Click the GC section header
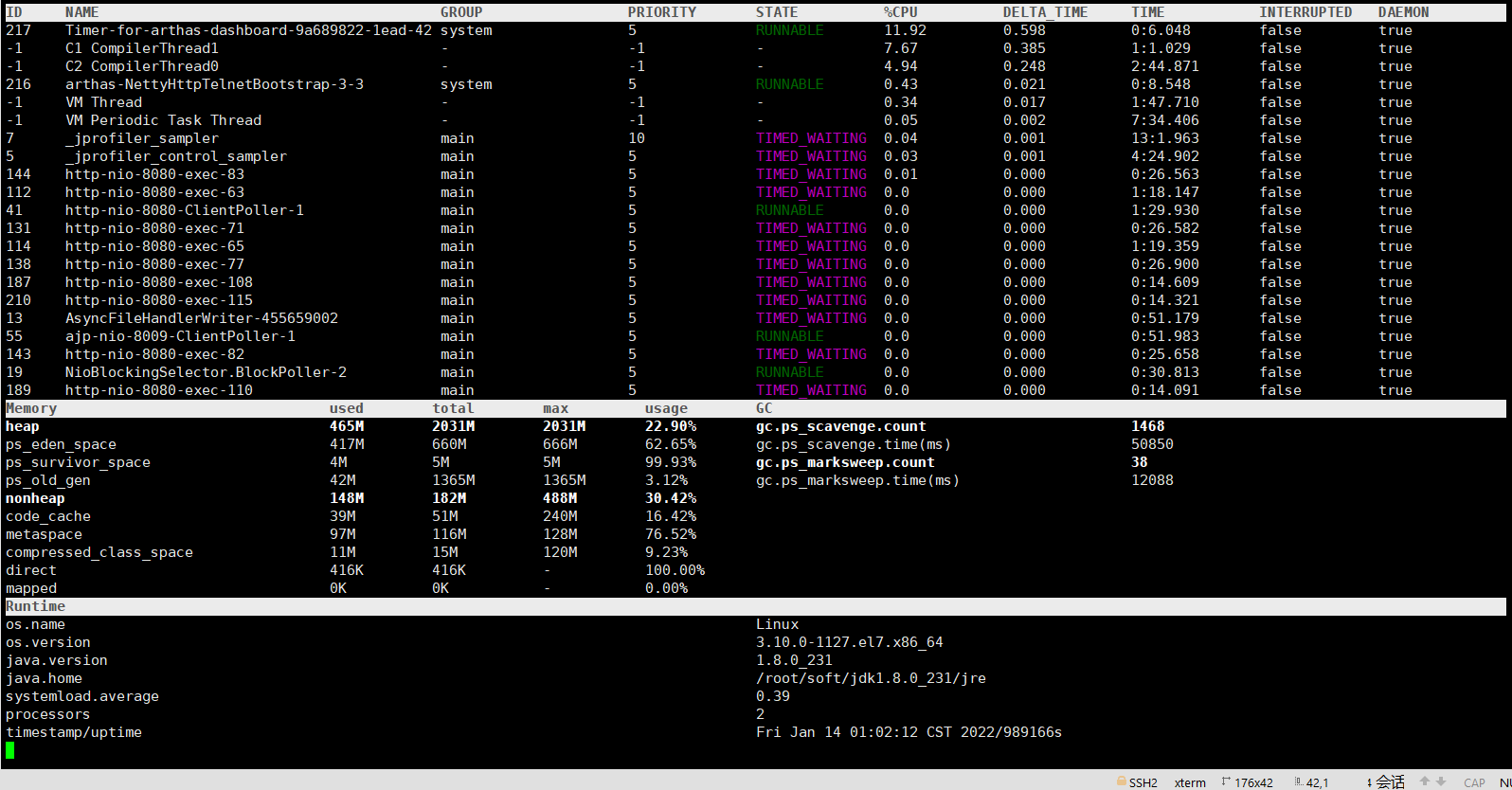 (x=765, y=408)
